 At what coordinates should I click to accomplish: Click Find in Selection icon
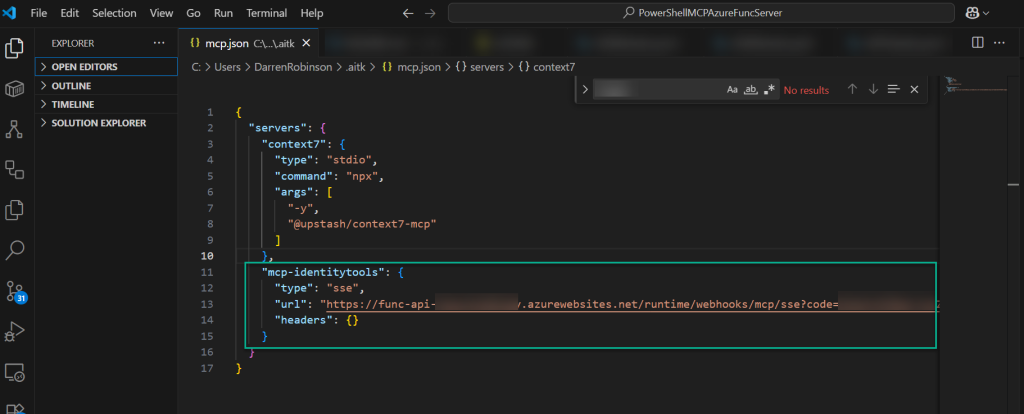tap(894, 89)
